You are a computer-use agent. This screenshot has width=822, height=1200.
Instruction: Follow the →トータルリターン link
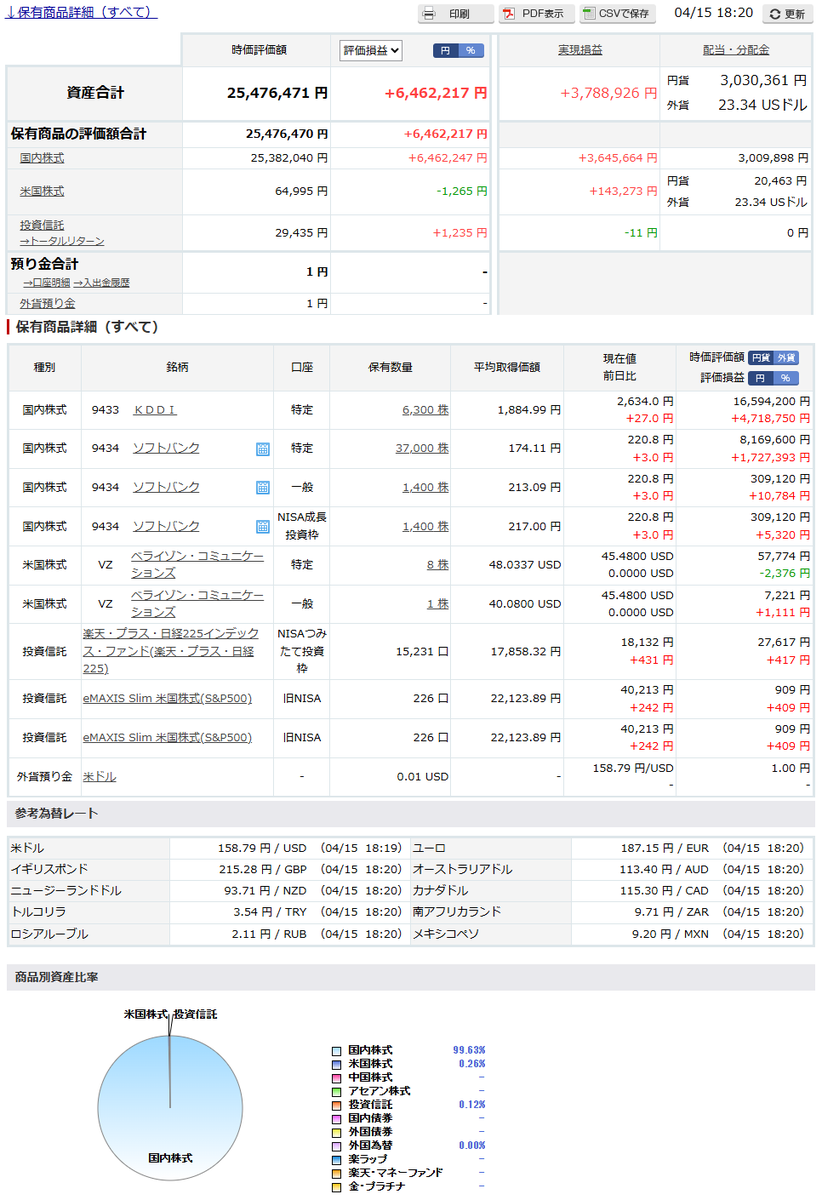click(x=62, y=240)
